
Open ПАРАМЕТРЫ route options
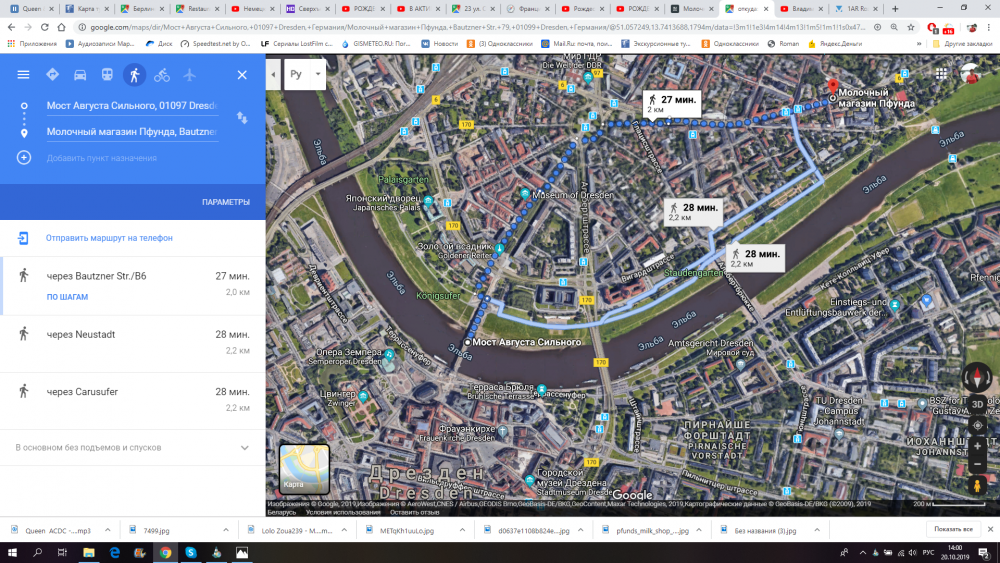pyautogui.click(x=225, y=202)
